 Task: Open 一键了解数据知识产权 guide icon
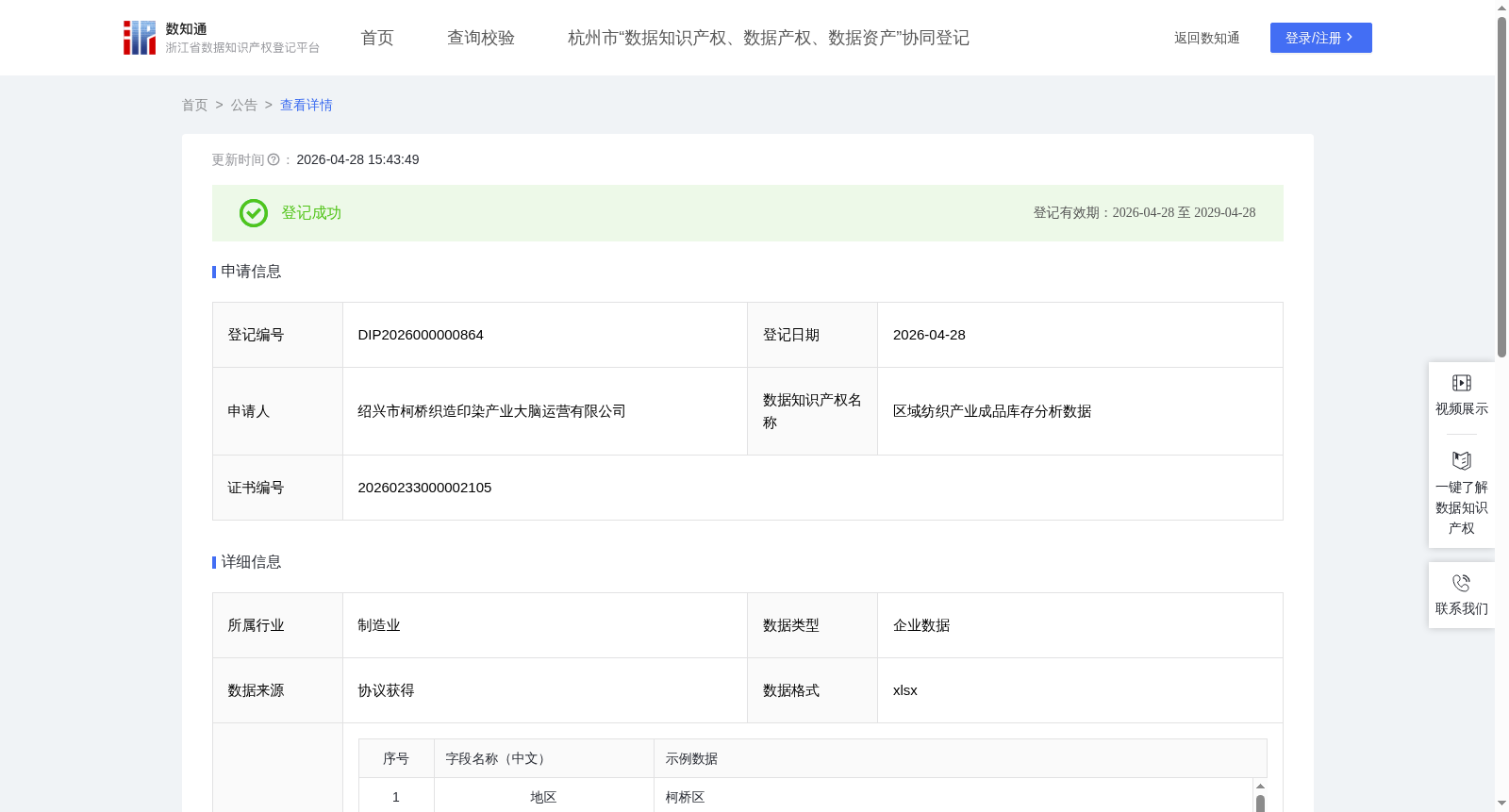[x=1461, y=460]
